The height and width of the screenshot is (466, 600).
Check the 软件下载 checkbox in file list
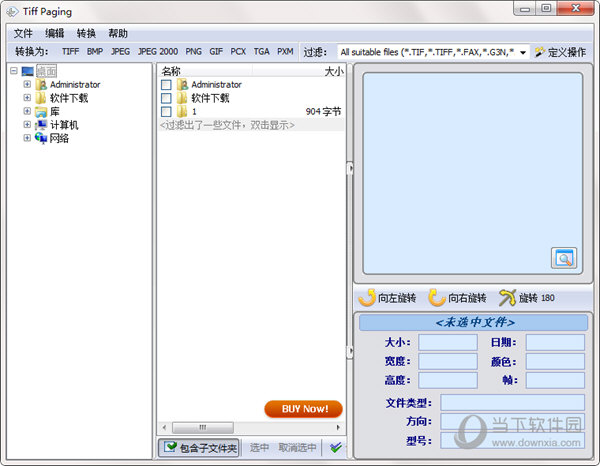click(166, 98)
